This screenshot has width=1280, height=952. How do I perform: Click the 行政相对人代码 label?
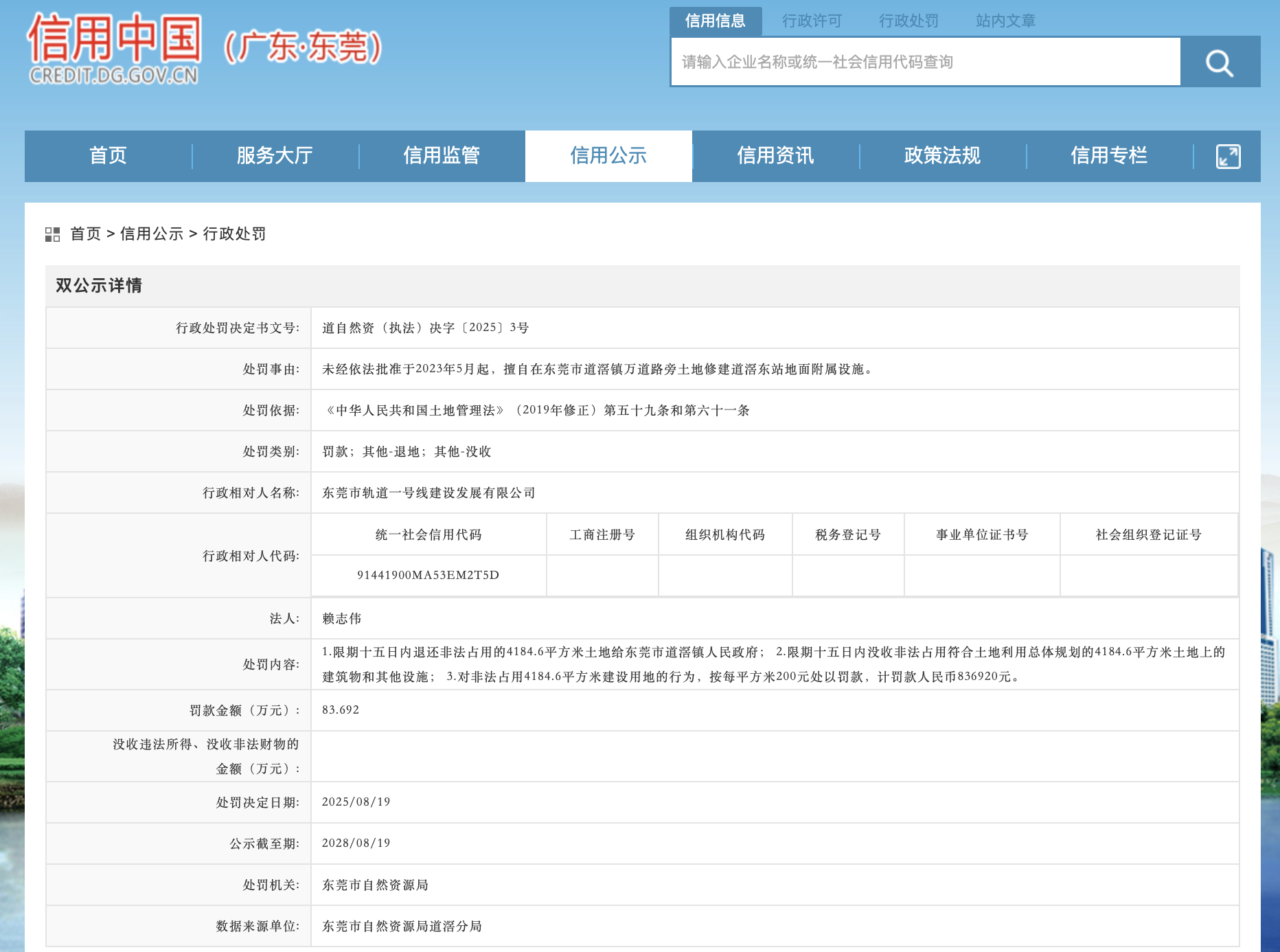coord(251,556)
